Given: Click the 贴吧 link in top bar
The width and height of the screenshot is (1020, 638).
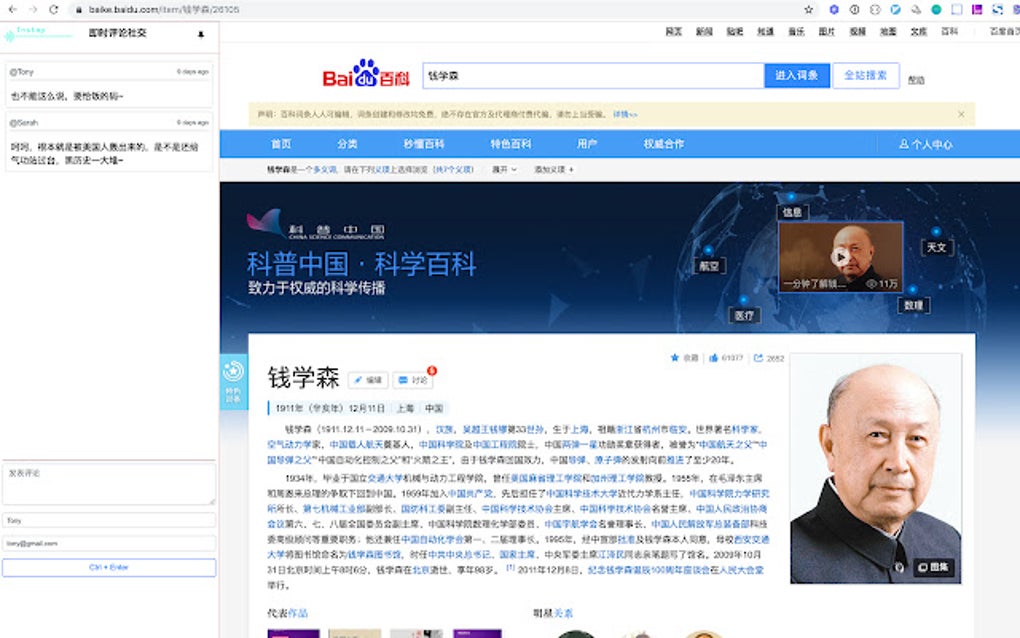Looking at the screenshot, I should pyautogui.click(x=734, y=31).
